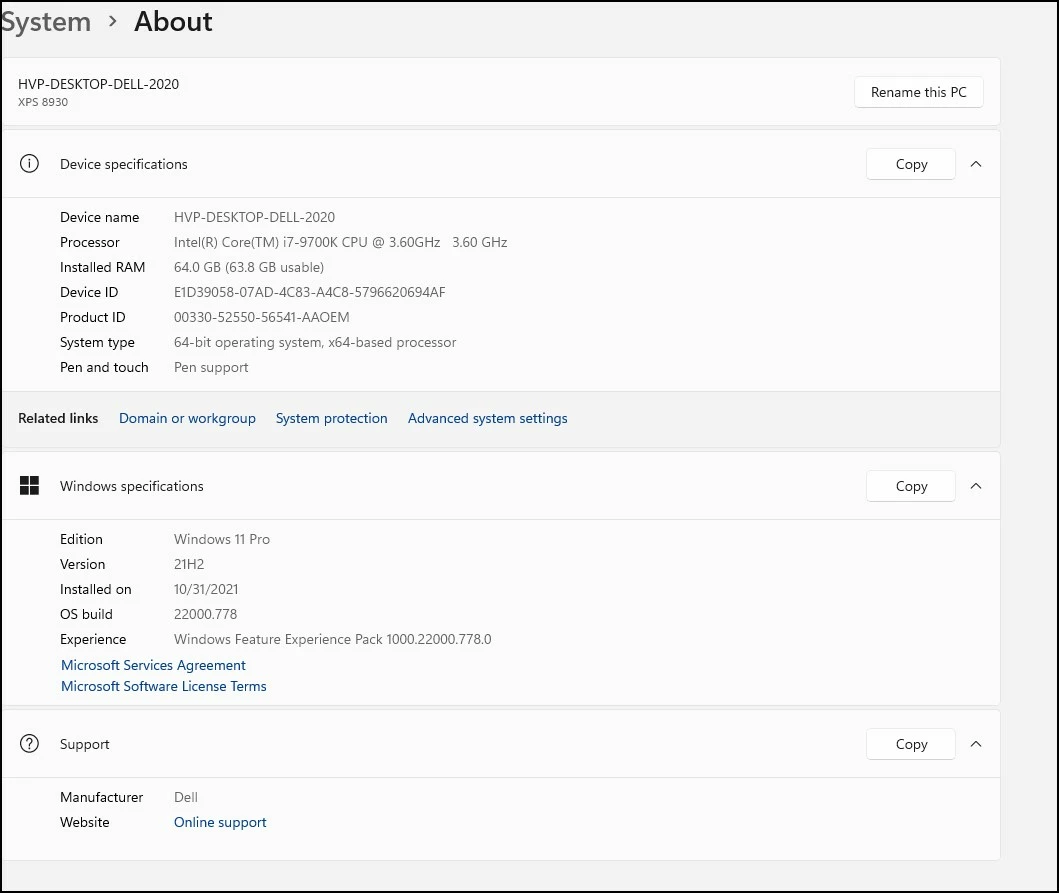The image size is (1059, 893).
Task: Click the Experience label
Action: pyautogui.click(x=93, y=639)
